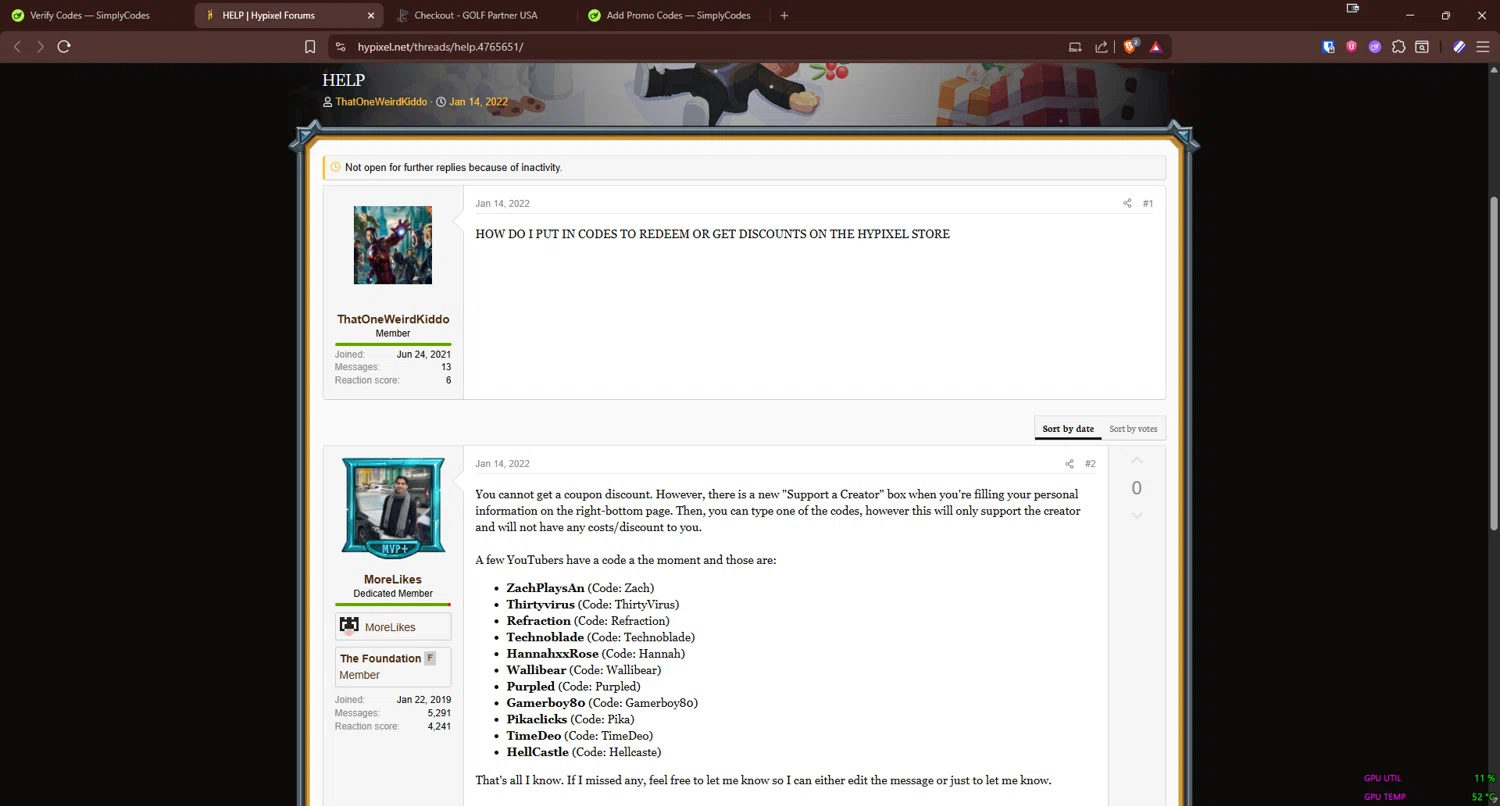Open thread author ThatOneWeirdKiddo link in header
The image size is (1500, 806).
pos(381,102)
